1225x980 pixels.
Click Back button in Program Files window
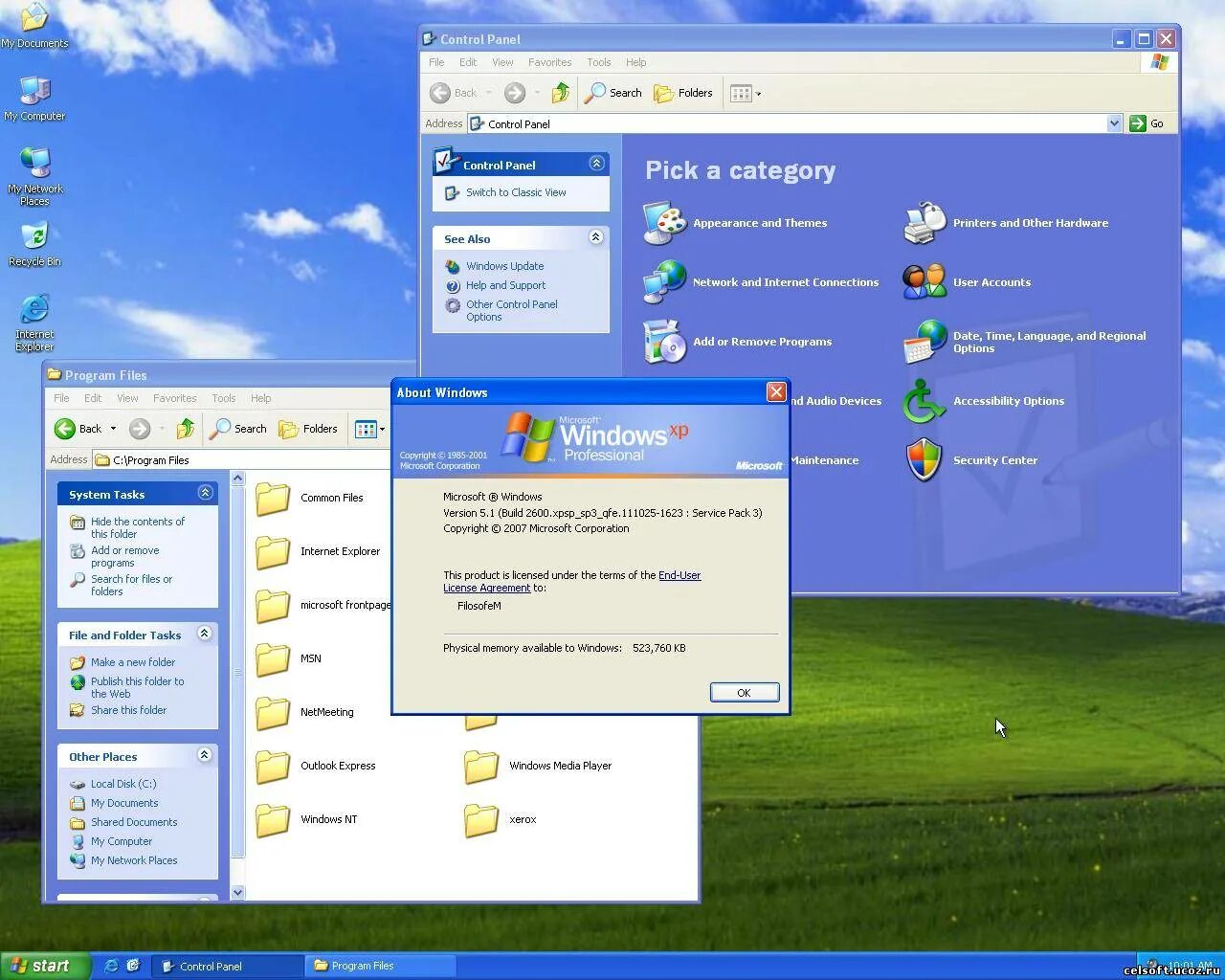tap(78, 429)
